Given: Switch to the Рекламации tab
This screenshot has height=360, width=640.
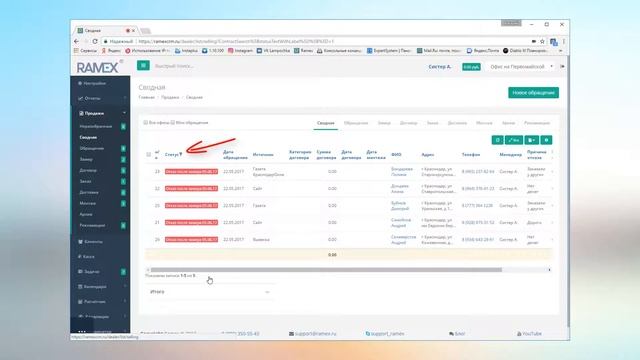Looking at the screenshot, I should point(537,123).
